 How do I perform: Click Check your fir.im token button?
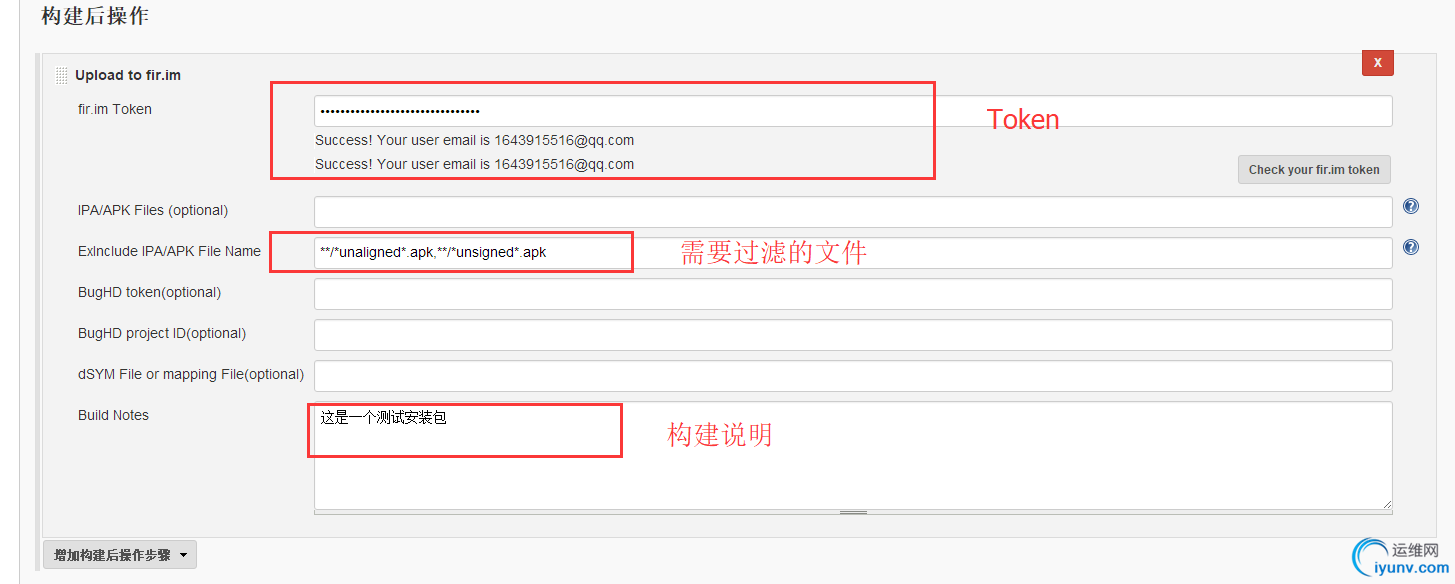(1314, 169)
